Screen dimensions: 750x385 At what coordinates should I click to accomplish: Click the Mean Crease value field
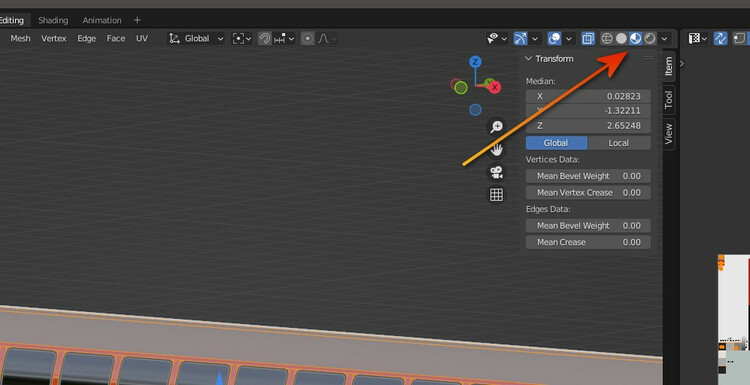(x=588, y=242)
